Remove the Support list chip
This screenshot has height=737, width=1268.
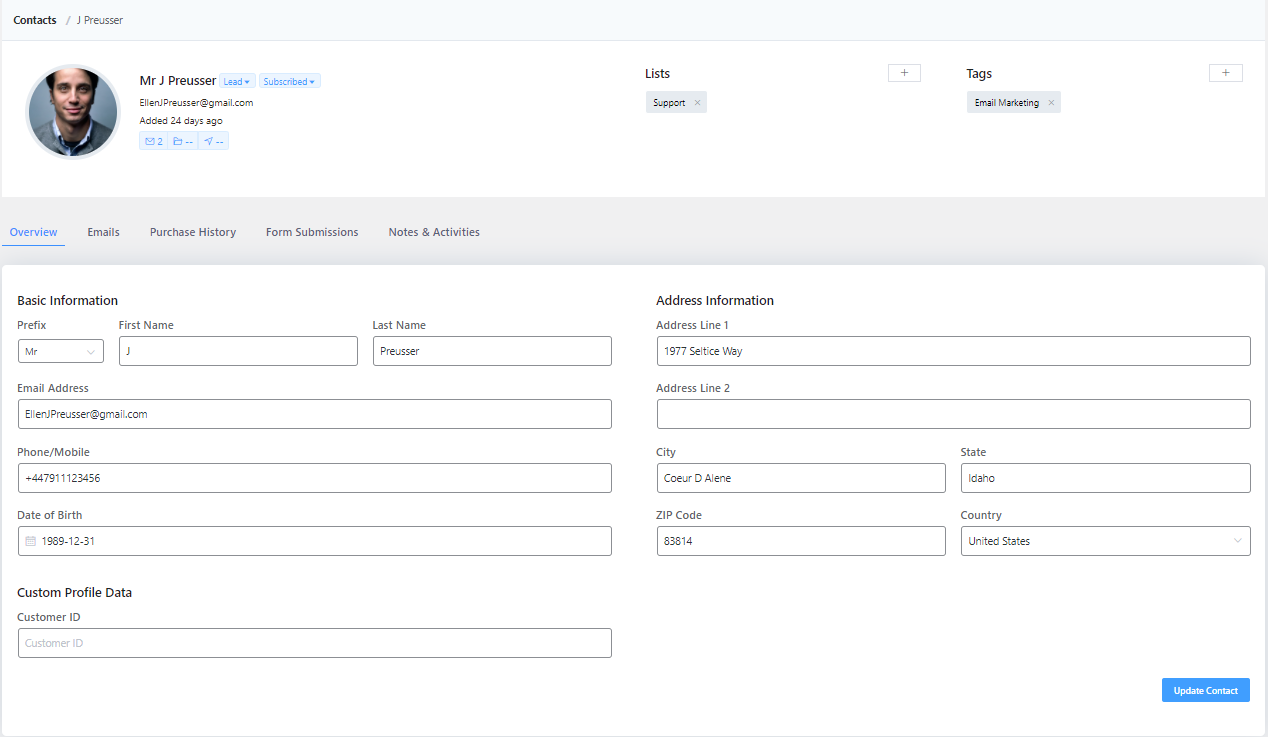pos(697,102)
